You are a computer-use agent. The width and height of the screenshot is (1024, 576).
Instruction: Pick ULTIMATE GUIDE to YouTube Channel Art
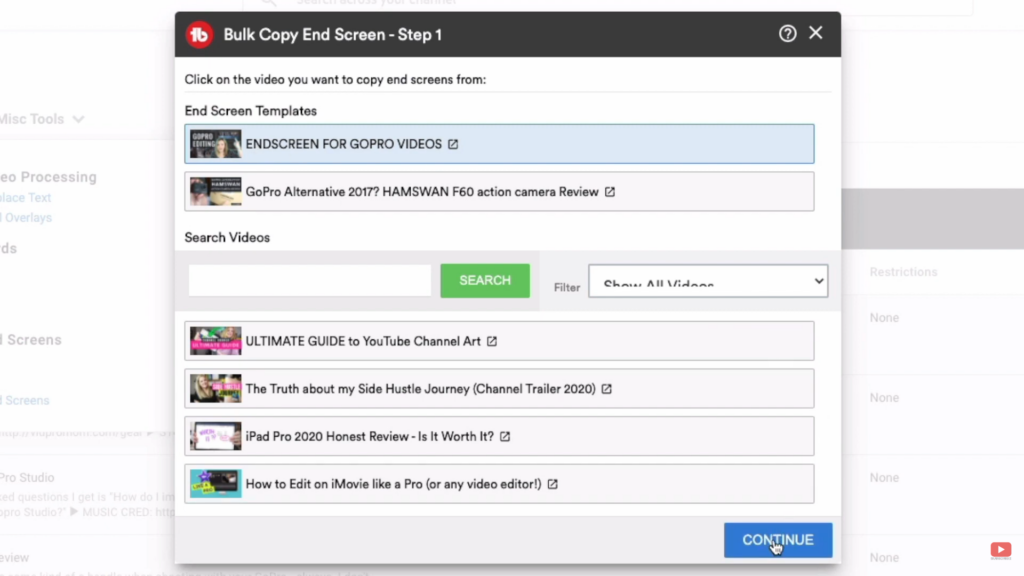click(363, 341)
